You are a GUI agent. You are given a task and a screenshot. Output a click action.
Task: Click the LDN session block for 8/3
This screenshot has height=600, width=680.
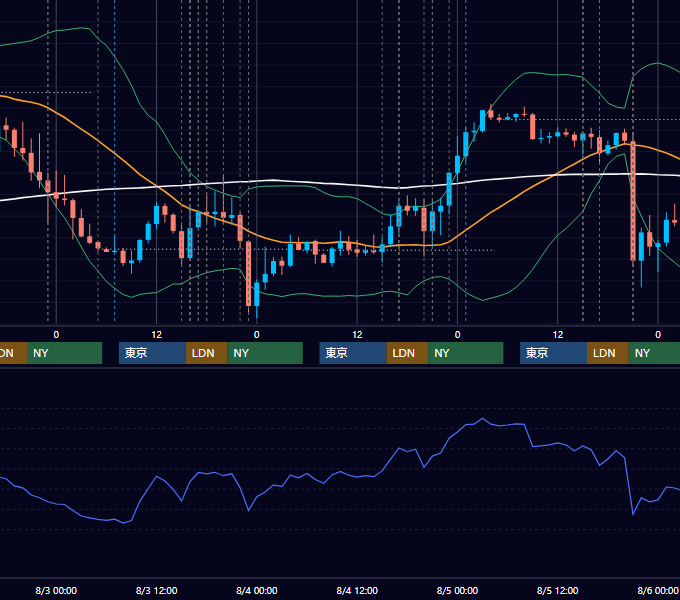pyautogui.click(x=206, y=353)
